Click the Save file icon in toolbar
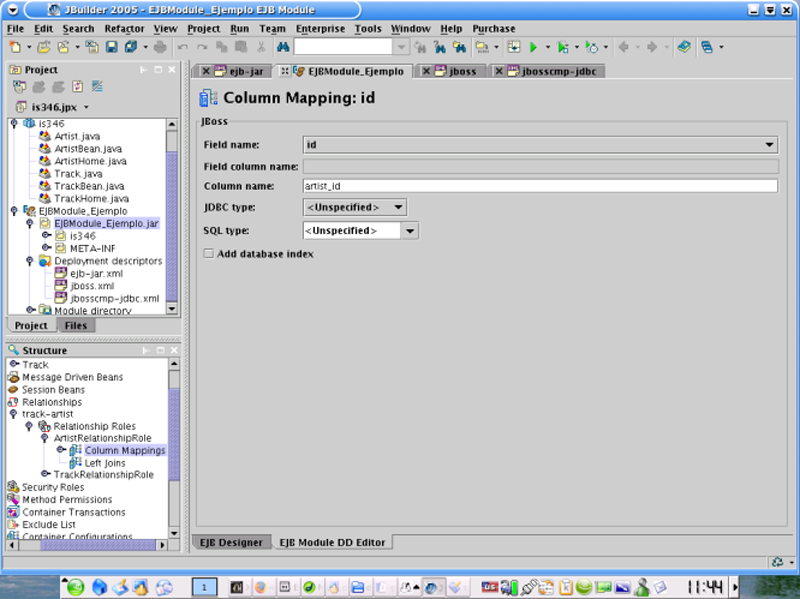This screenshot has height=599, width=800. pyautogui.click(x=111, y=47)
